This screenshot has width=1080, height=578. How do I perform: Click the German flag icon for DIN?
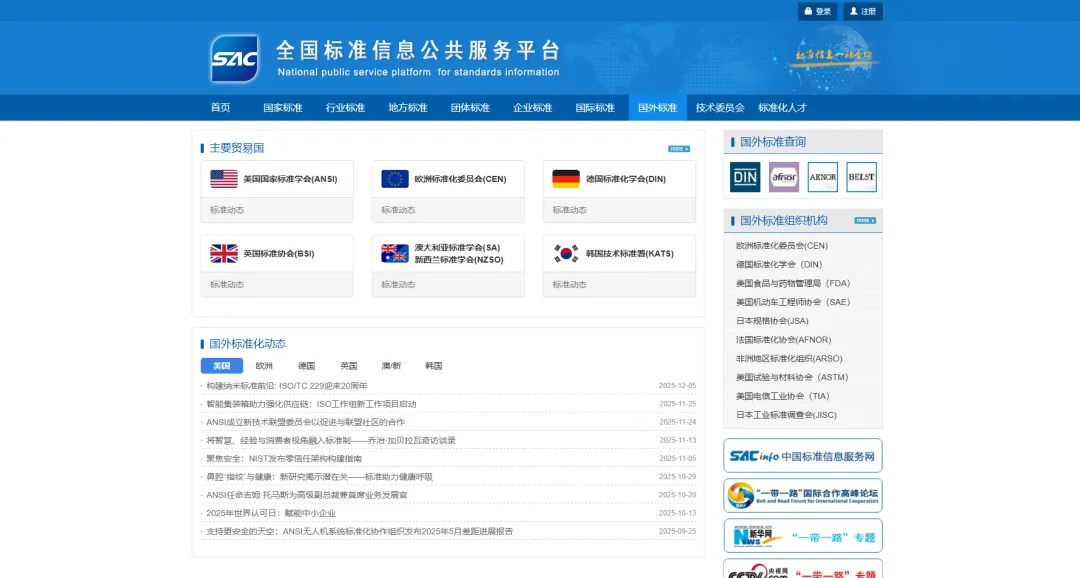point(566,179)
